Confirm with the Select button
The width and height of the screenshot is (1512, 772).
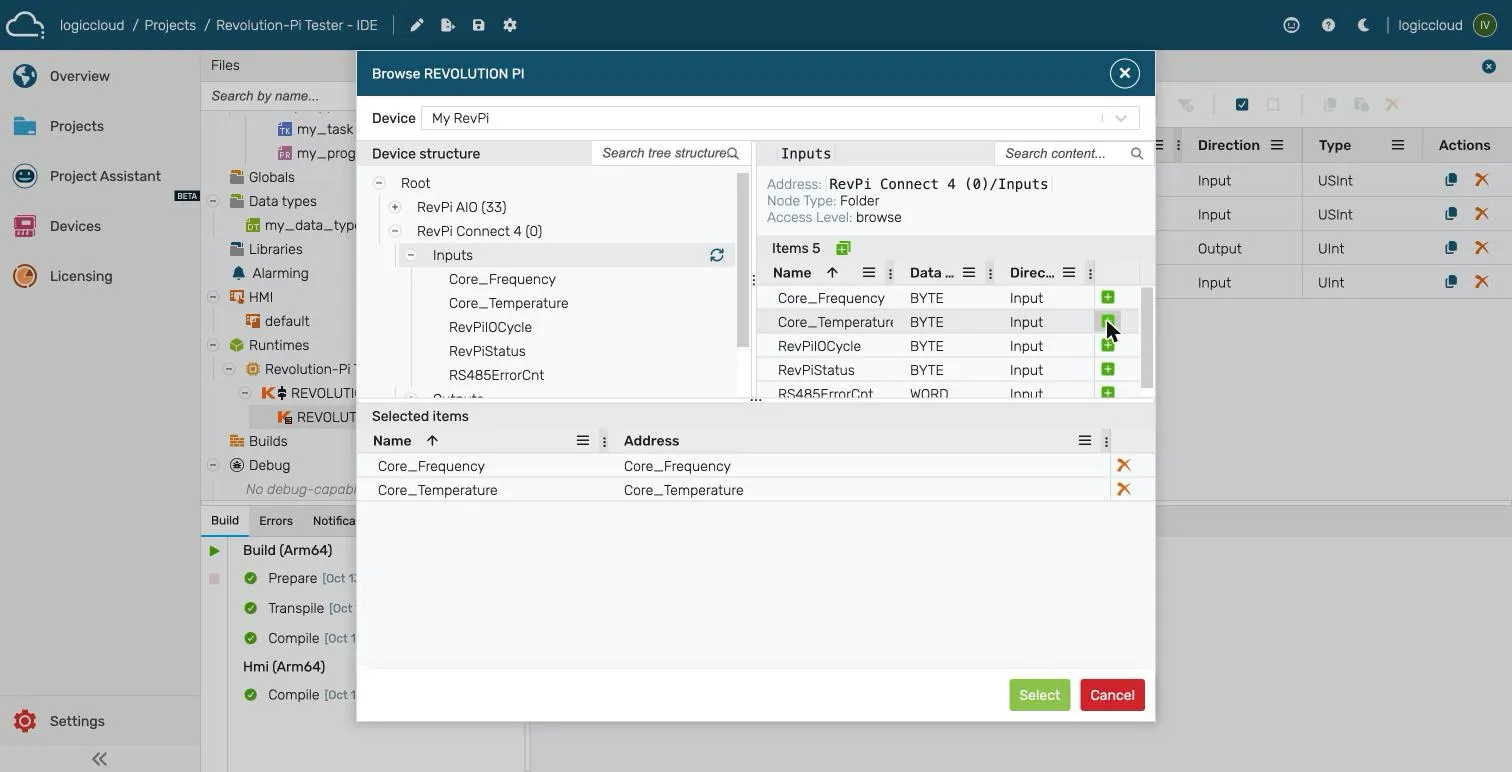[1039, 695]
